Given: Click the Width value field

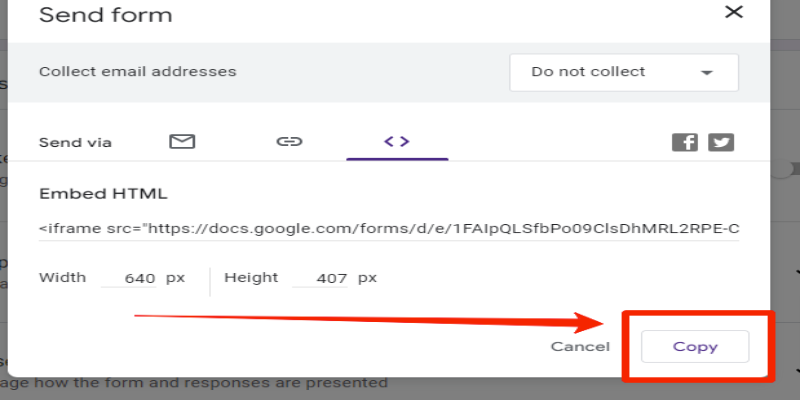Looking at the screenshot, I should click(129, 279).
